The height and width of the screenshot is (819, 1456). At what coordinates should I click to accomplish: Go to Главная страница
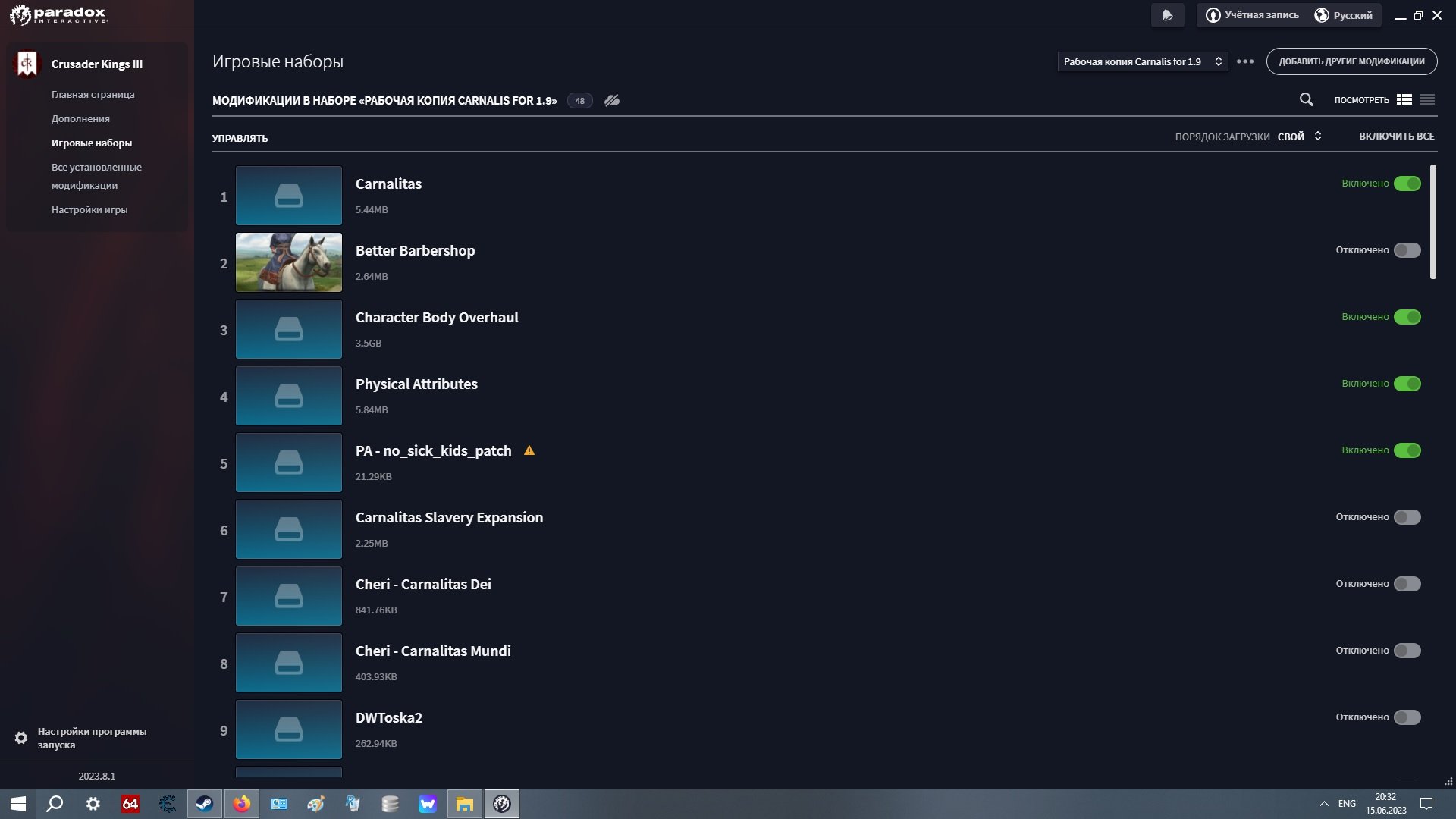(93, 94)
